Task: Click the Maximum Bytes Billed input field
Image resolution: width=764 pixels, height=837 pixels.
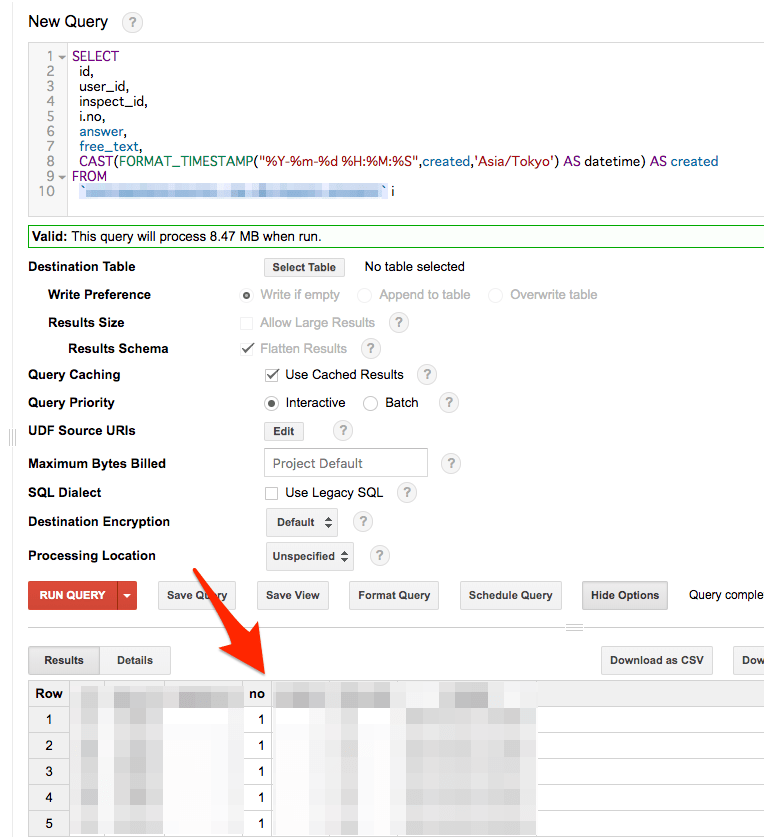Action: tap(345, 463)
